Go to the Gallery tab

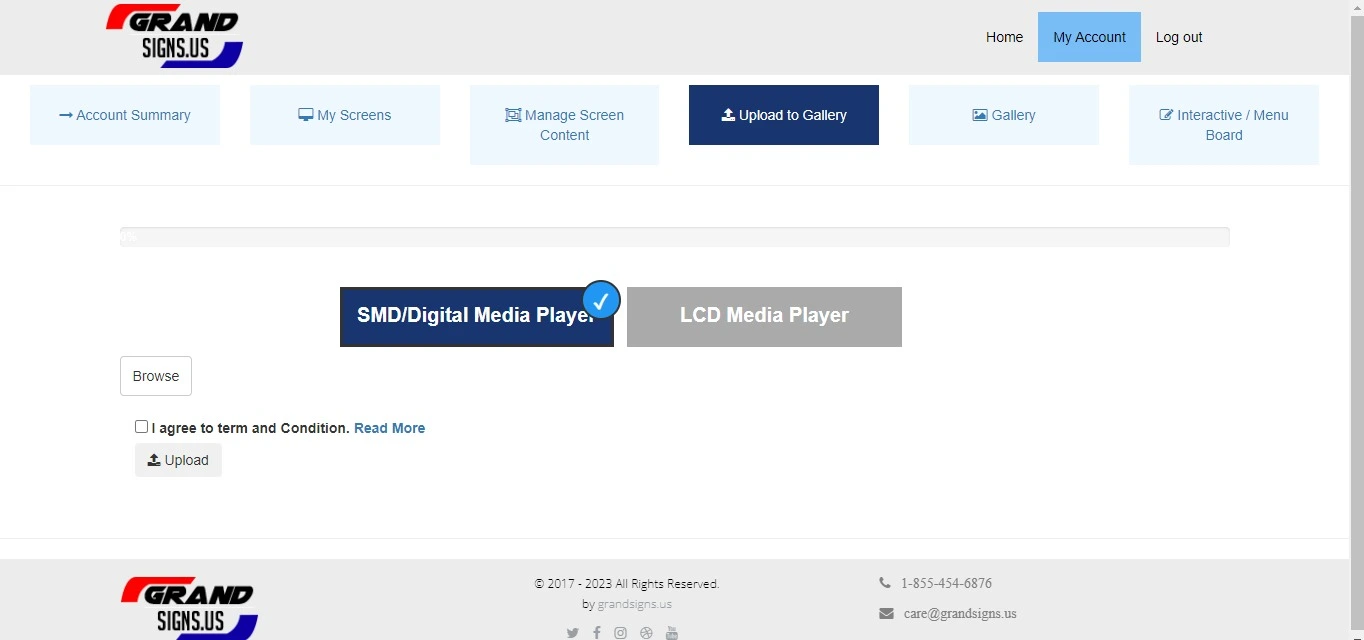[1003, 115]
